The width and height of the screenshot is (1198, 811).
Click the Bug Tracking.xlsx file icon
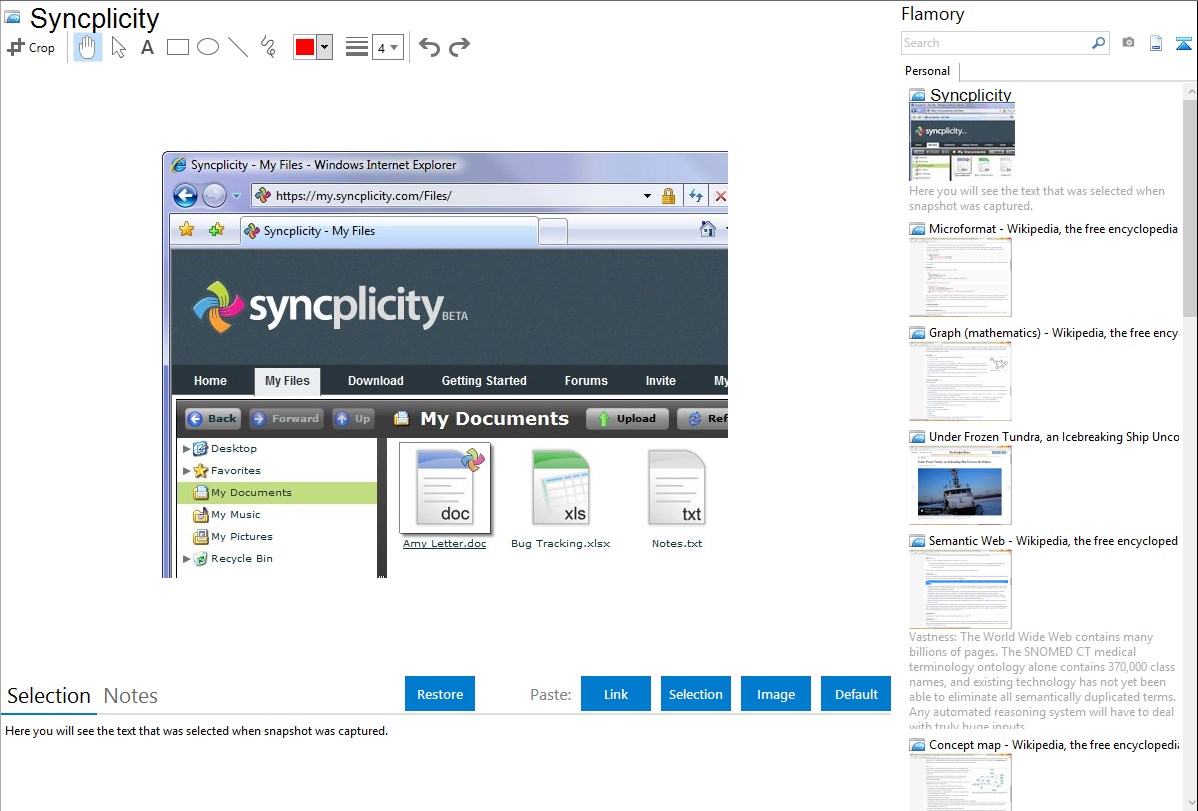coord(561,488)
